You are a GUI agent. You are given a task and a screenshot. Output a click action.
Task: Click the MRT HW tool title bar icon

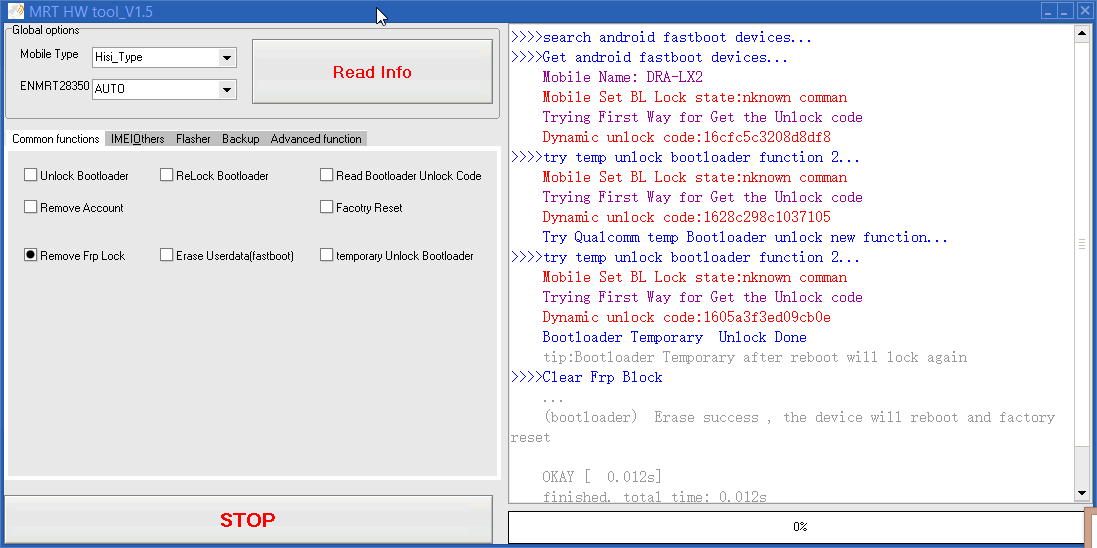[15, 11]
